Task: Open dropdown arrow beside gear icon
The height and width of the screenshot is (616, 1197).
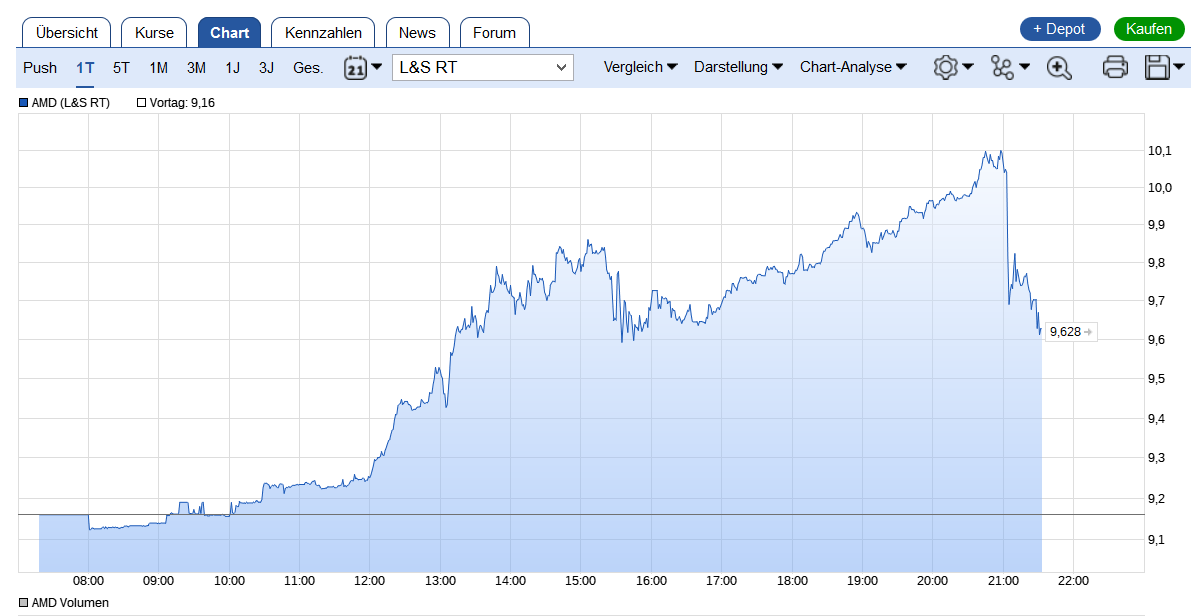Action: click(967, 66)
